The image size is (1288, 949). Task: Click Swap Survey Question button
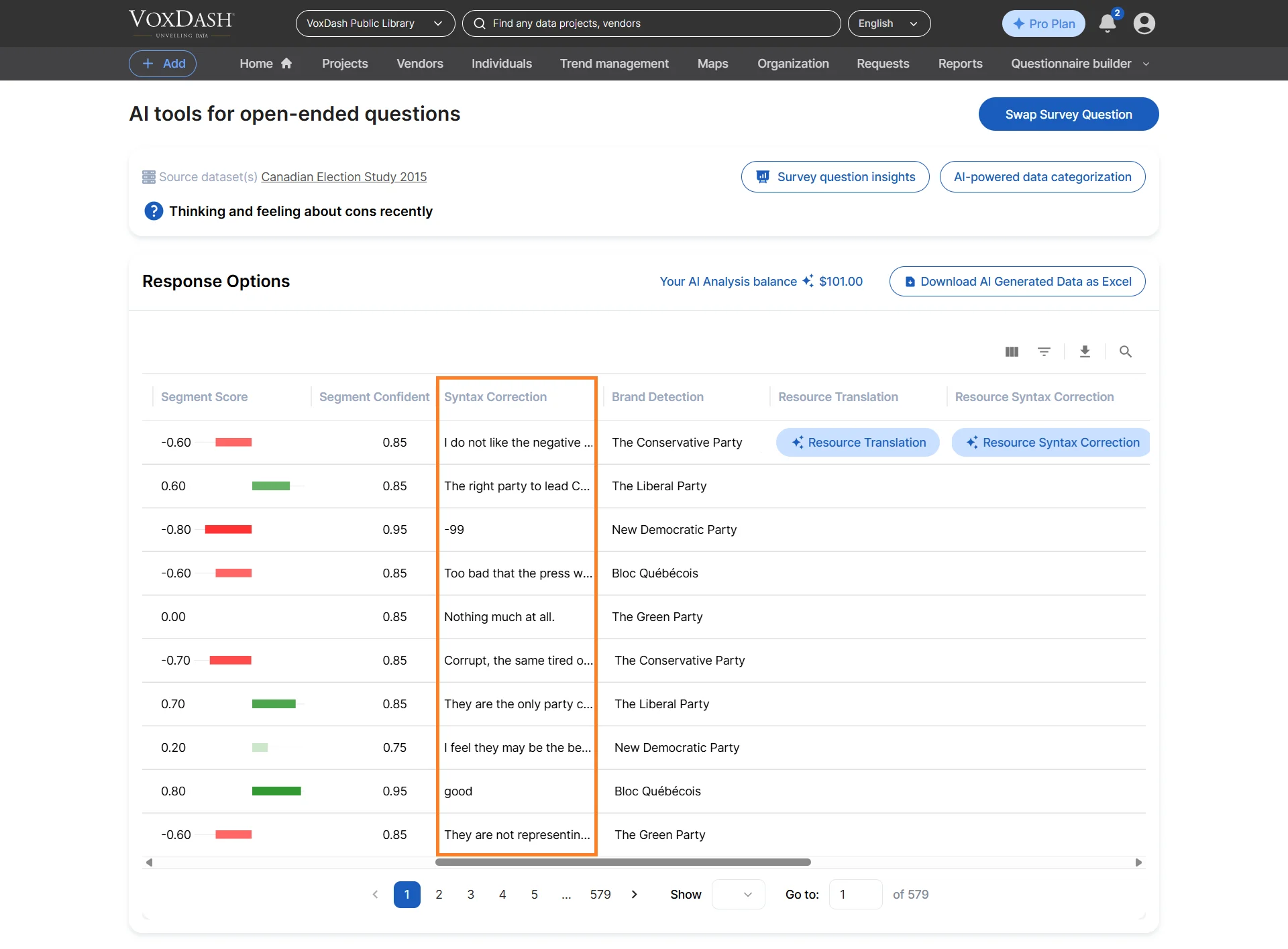tap(1069, 114)
